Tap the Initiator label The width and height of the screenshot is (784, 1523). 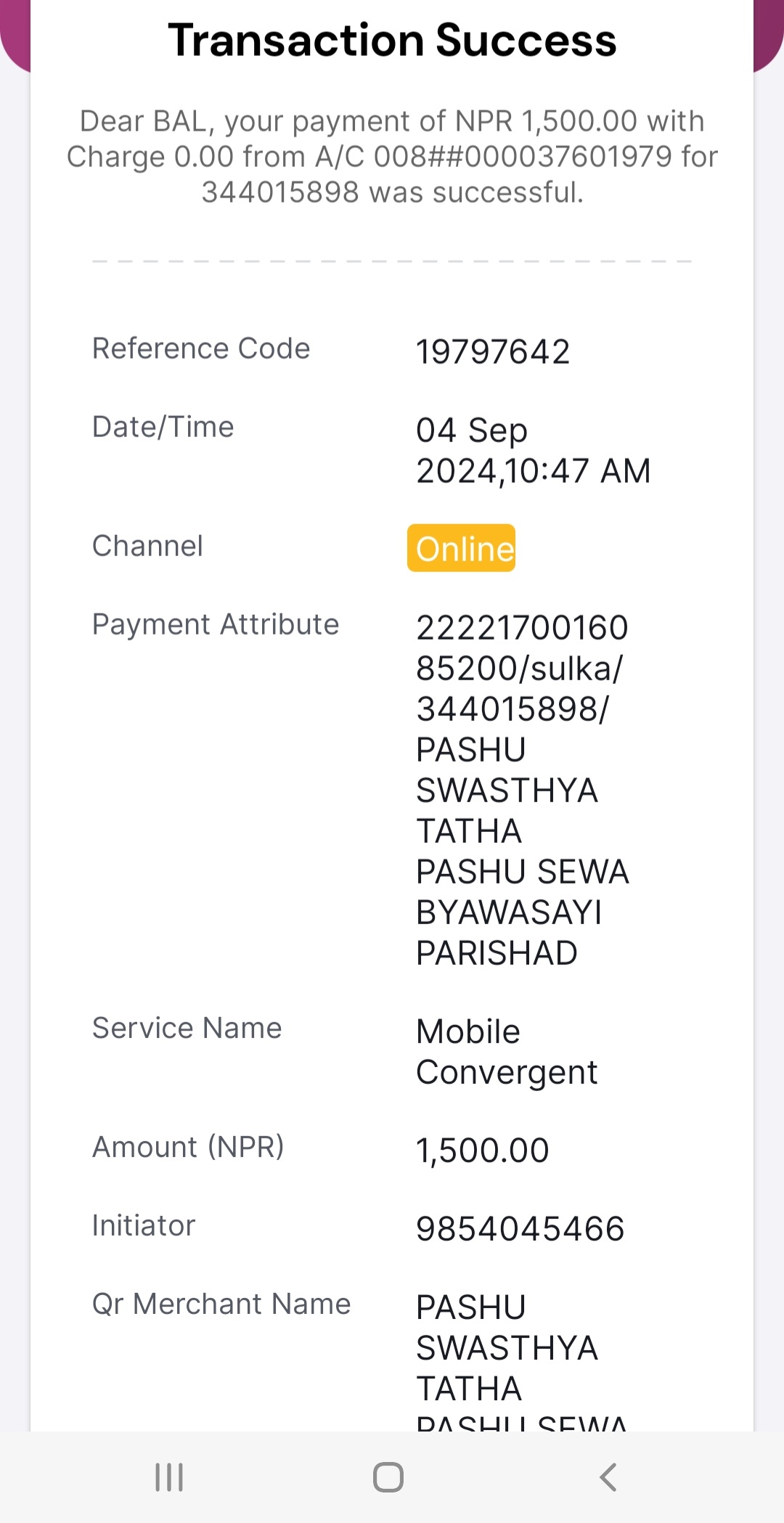(x=144, y=1225)
